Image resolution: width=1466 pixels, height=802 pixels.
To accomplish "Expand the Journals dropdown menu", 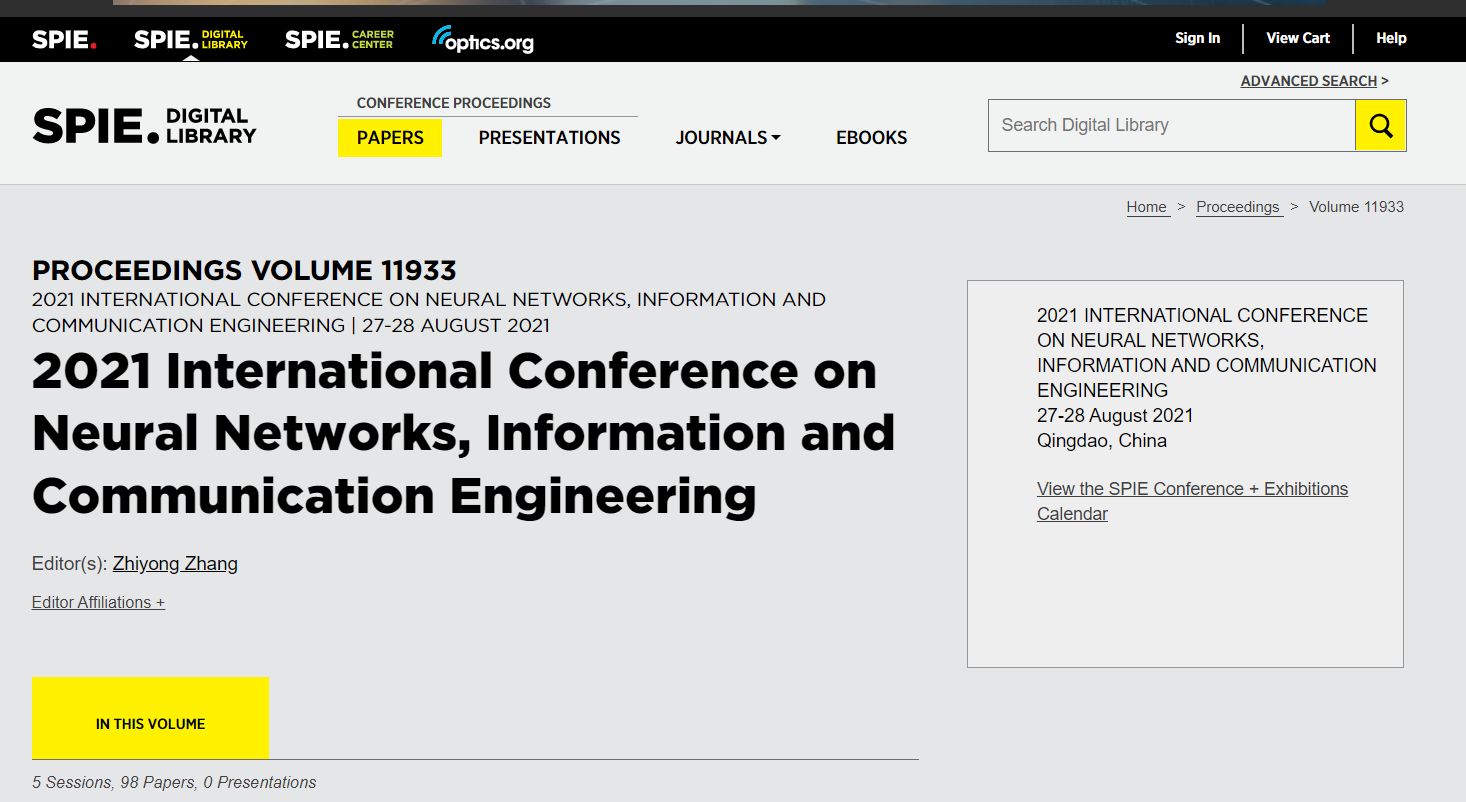I will point(727,138).
